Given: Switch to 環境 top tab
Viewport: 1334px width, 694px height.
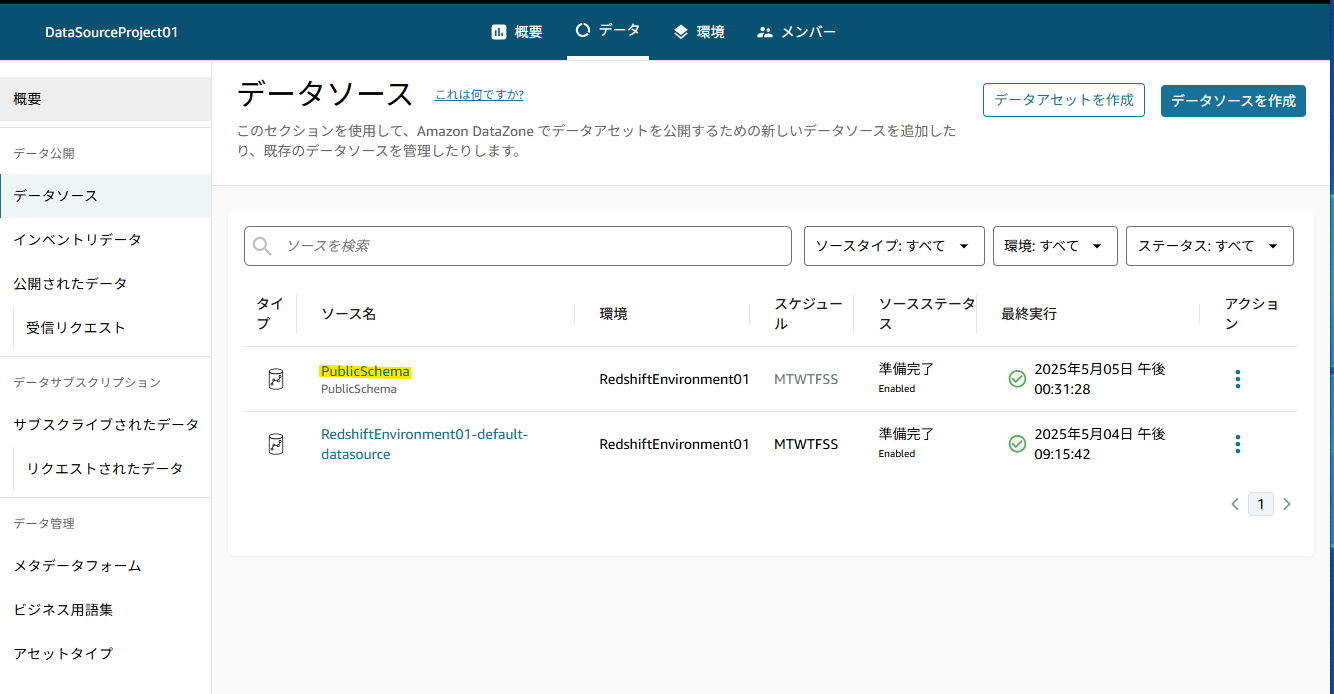Looking at the screenshot, I should point(699,32).
